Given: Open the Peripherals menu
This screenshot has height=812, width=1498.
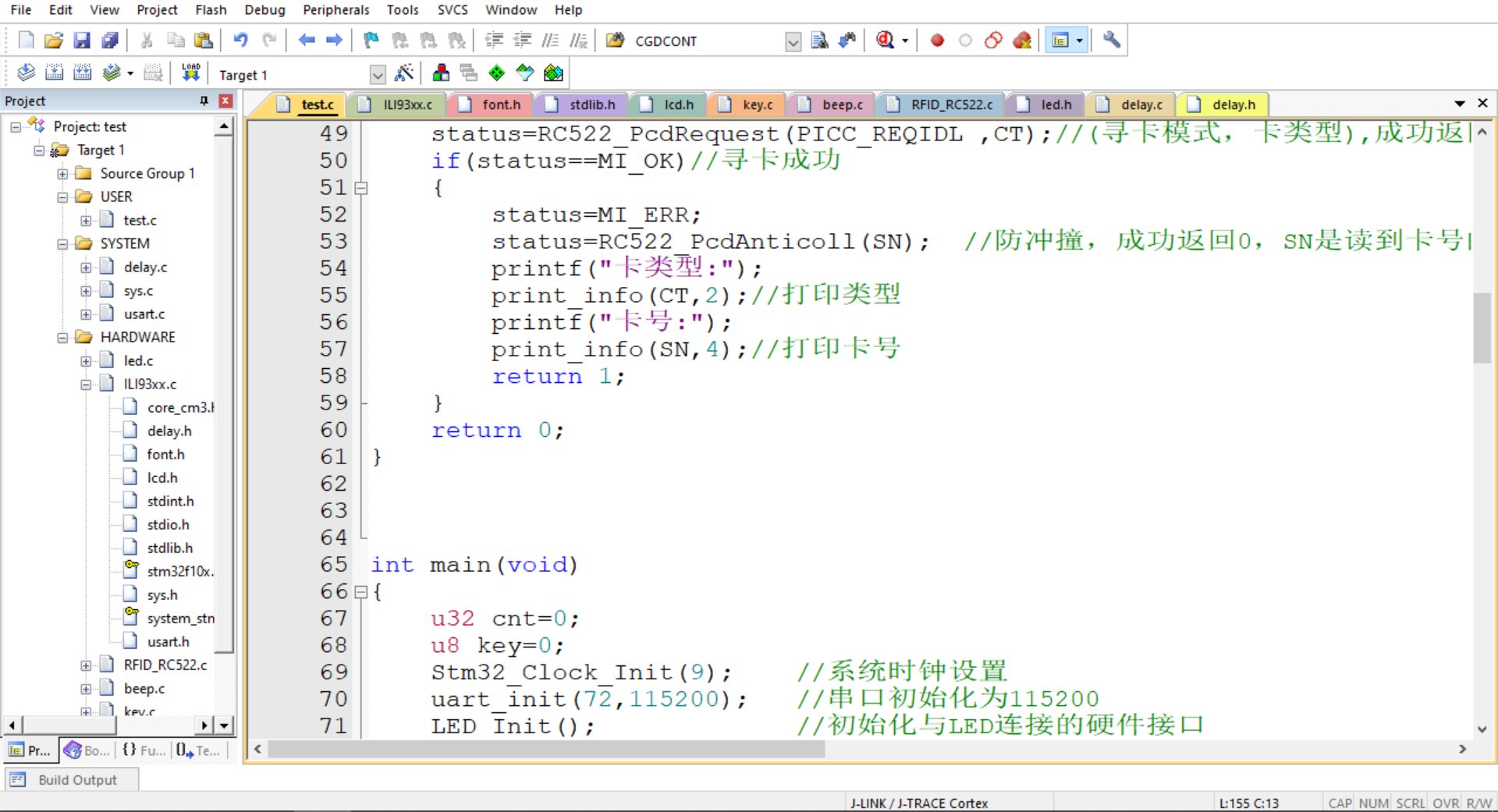Looking at the screenshot, I should tap(335, 10).
